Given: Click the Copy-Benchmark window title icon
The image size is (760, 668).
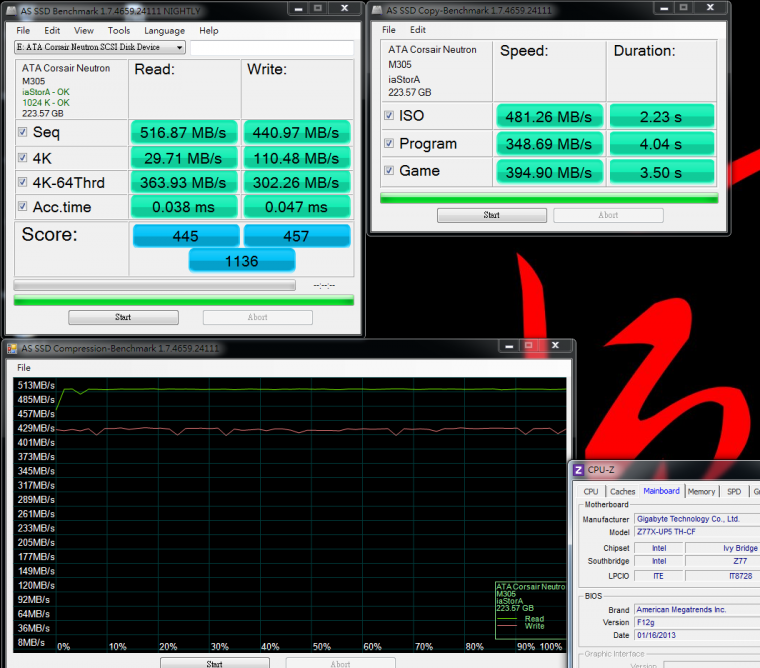Looking at the screenshot, I should click(378, 10).
